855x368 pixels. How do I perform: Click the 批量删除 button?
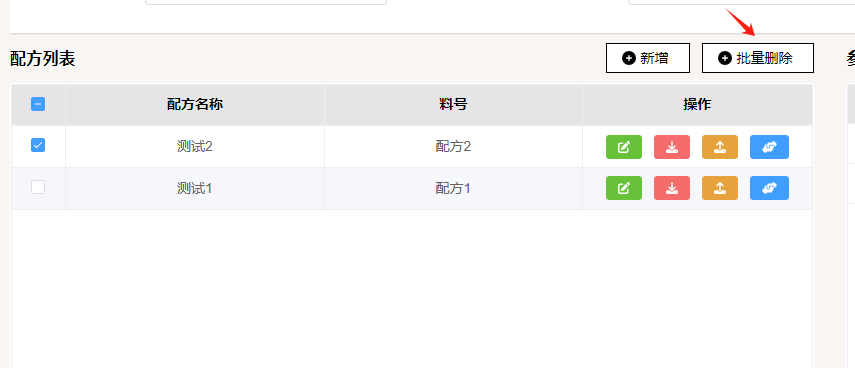pos(757,58)
